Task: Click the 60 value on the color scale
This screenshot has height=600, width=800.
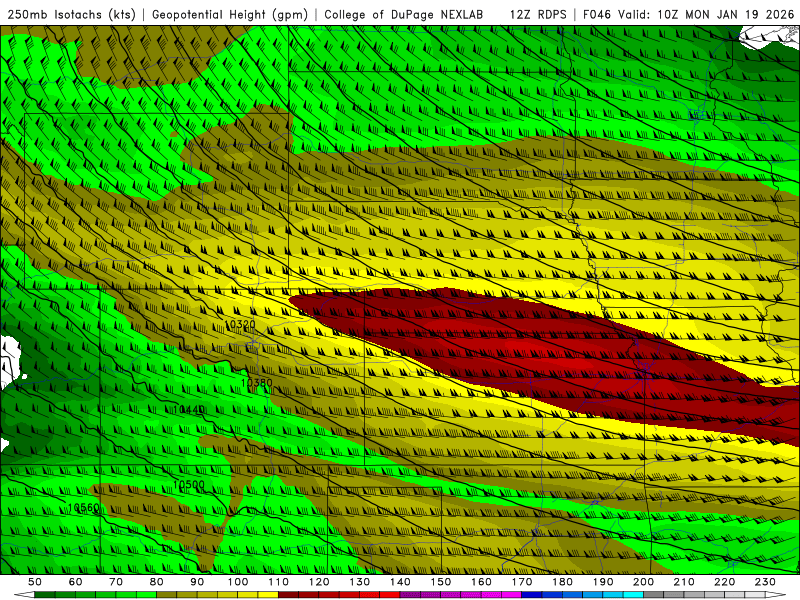Action: [75, 582]
